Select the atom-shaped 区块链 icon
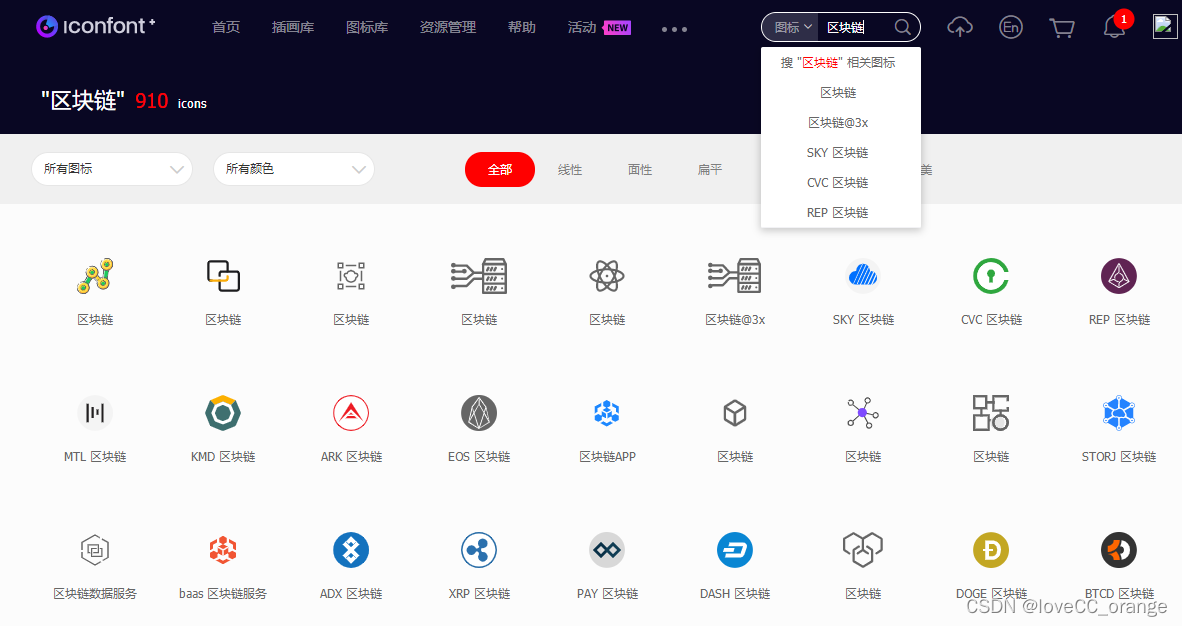The width and height of the screenshot is (1182, 626). click(607, 276)
